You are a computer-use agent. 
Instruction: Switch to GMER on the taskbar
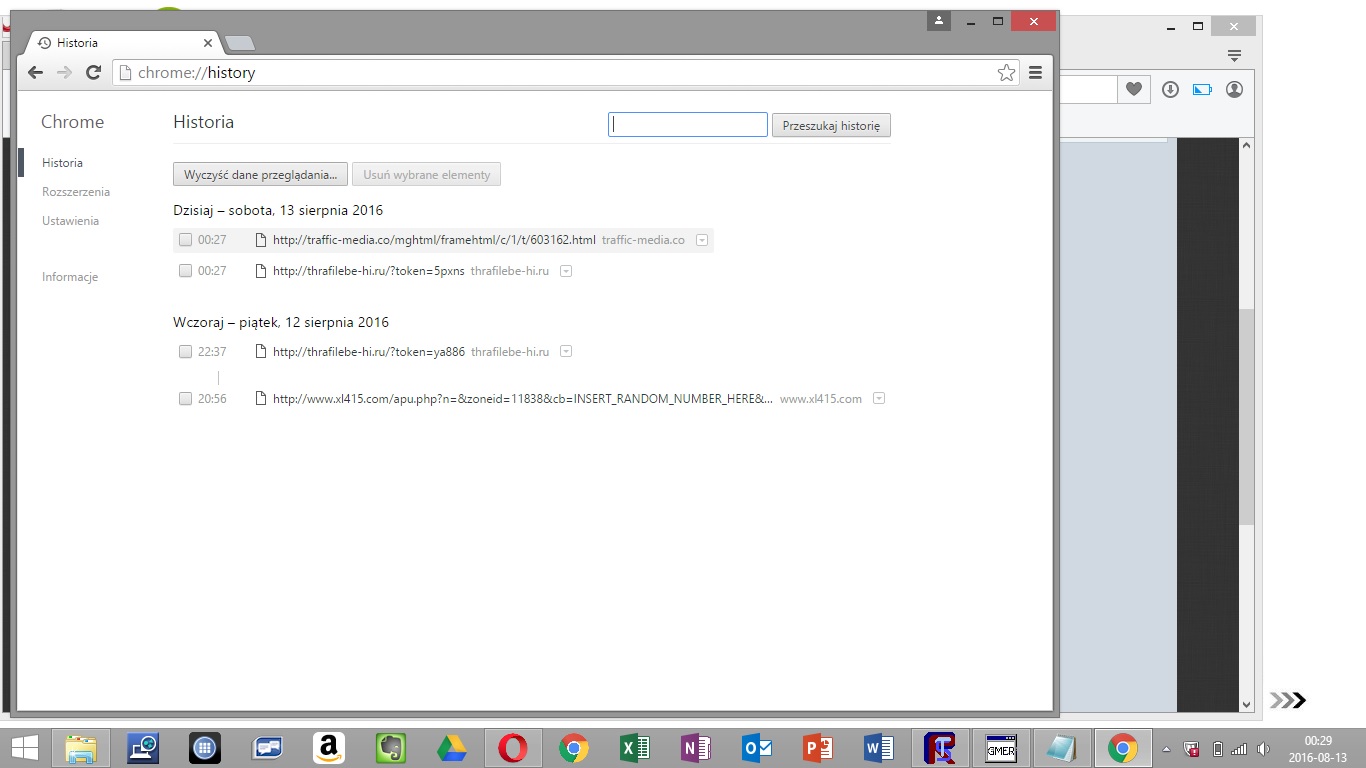pos(1001,748)
